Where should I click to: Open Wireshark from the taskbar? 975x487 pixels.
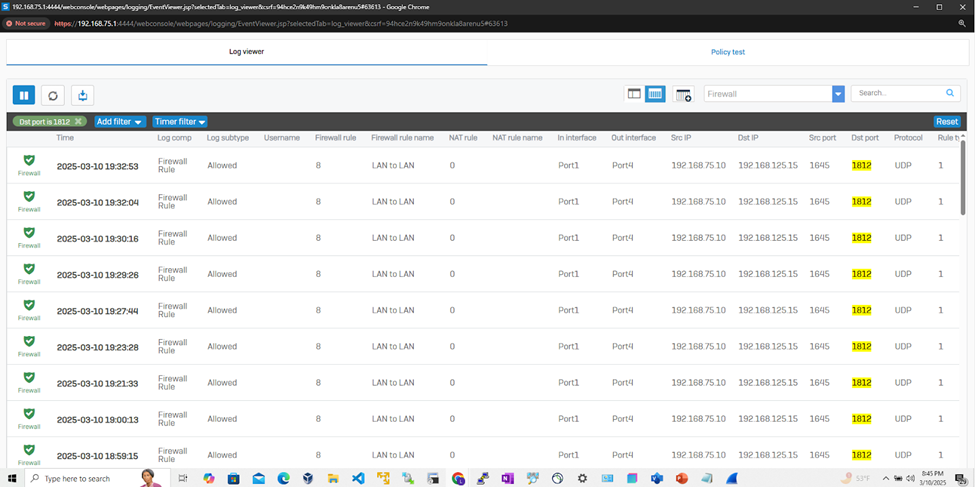(732, 478)
